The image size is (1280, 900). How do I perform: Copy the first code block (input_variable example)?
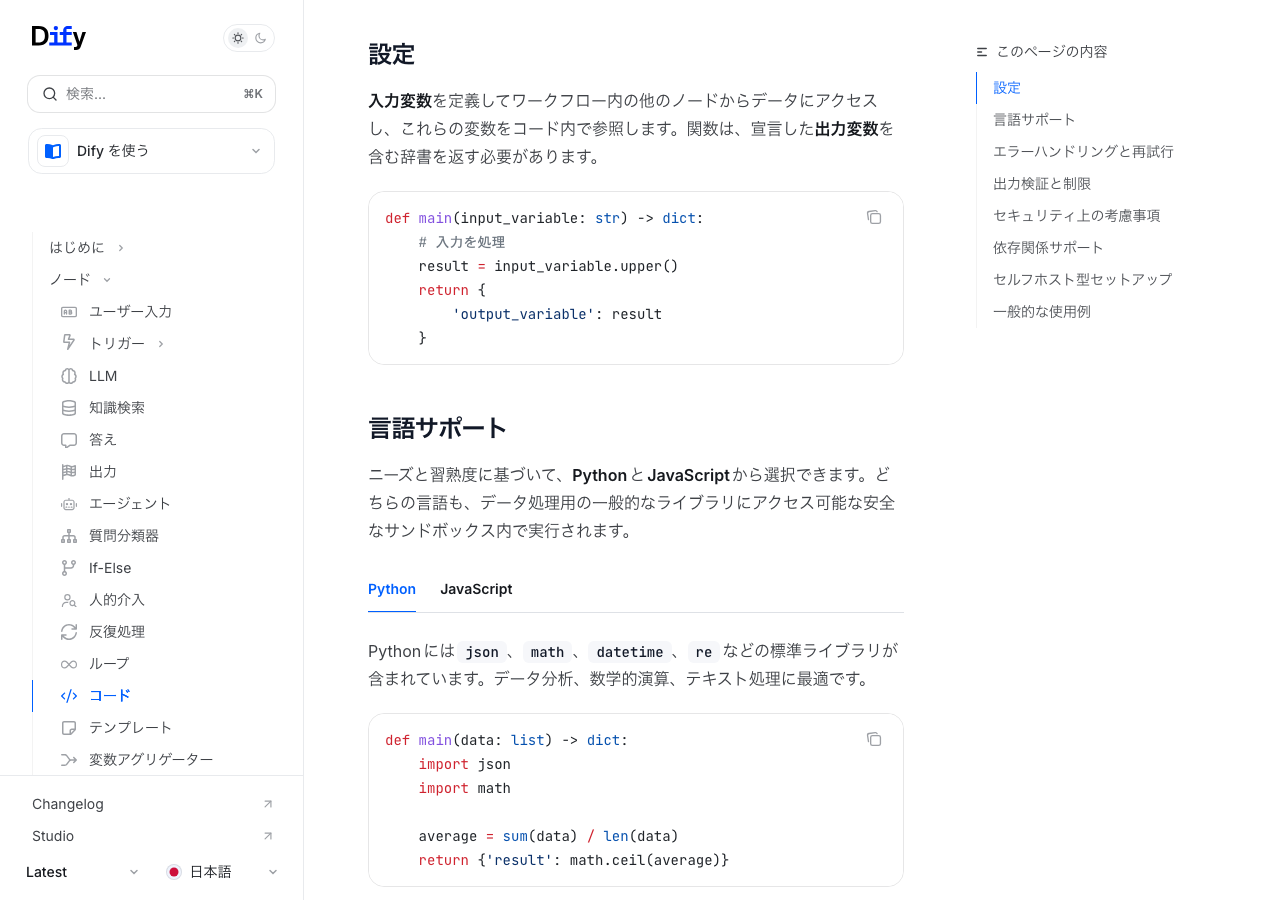[874, 217]
